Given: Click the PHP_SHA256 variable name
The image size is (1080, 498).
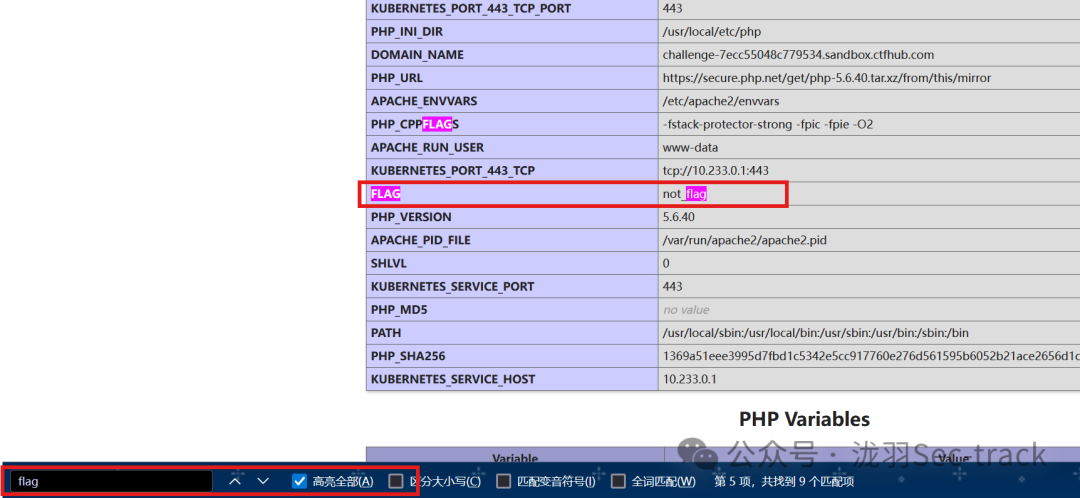Looking at the screenshot, I should click(406, 356).
